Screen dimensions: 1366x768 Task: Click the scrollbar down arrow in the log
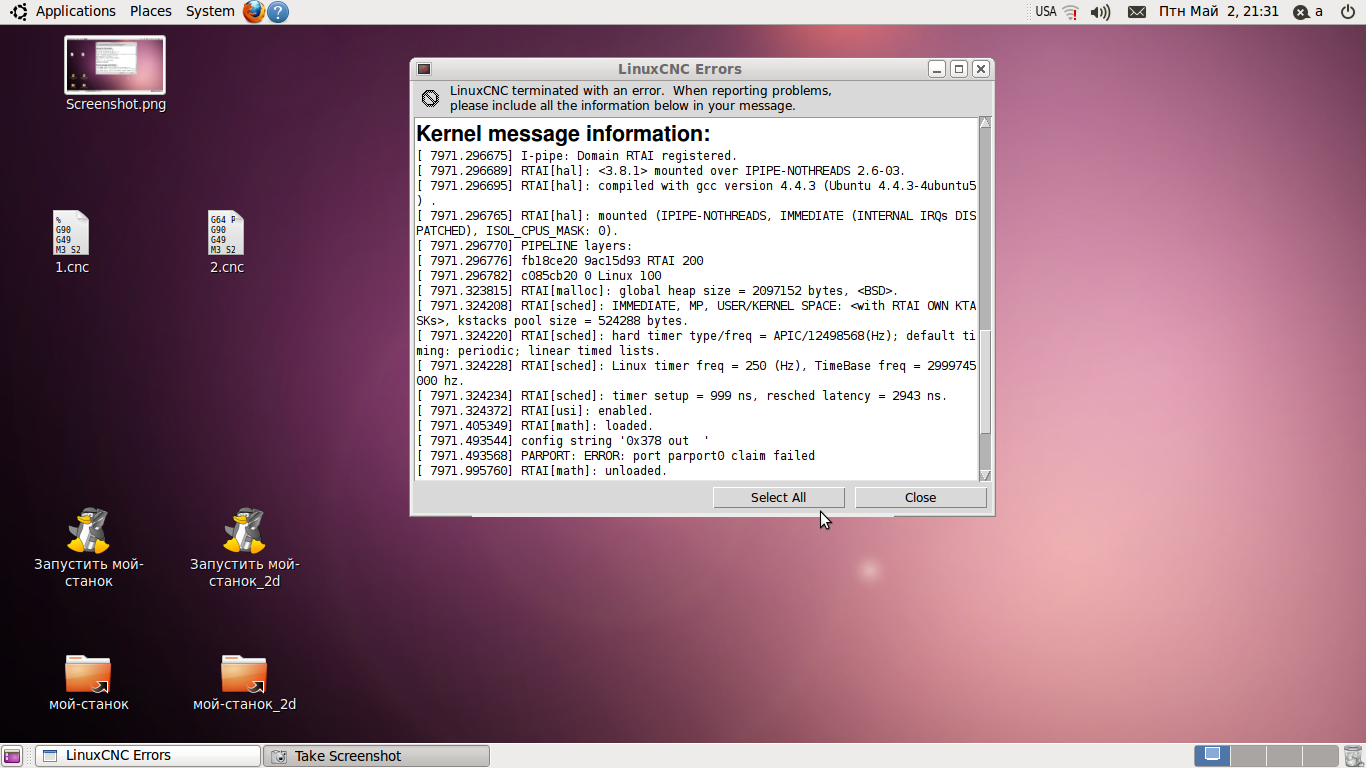click(x=985, y=475)
